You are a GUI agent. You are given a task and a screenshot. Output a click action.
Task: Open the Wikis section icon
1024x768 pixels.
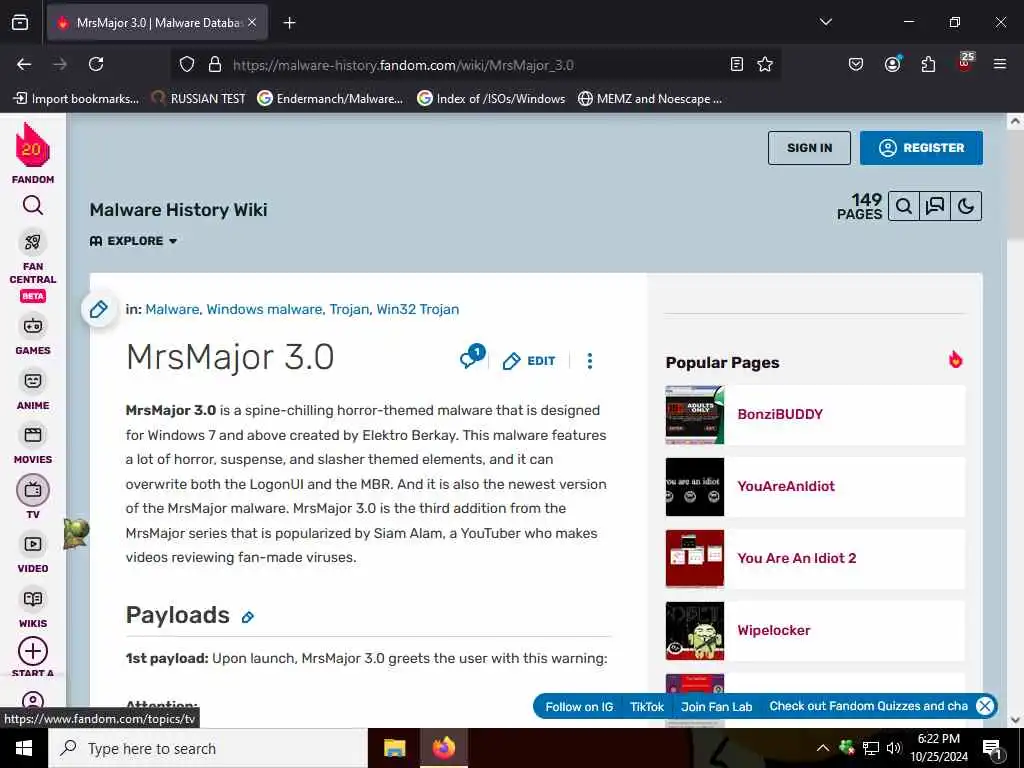(33, 599)
